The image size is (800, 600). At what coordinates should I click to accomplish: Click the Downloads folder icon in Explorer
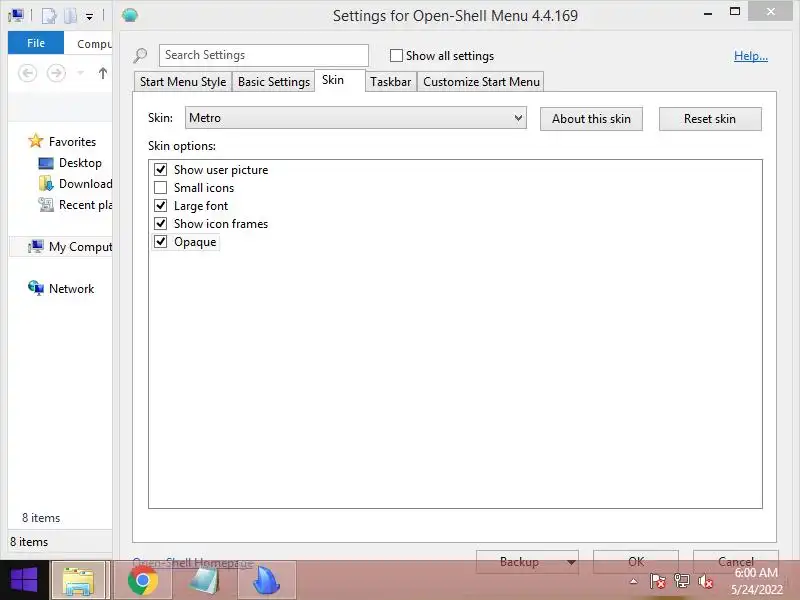coord(46,184)
